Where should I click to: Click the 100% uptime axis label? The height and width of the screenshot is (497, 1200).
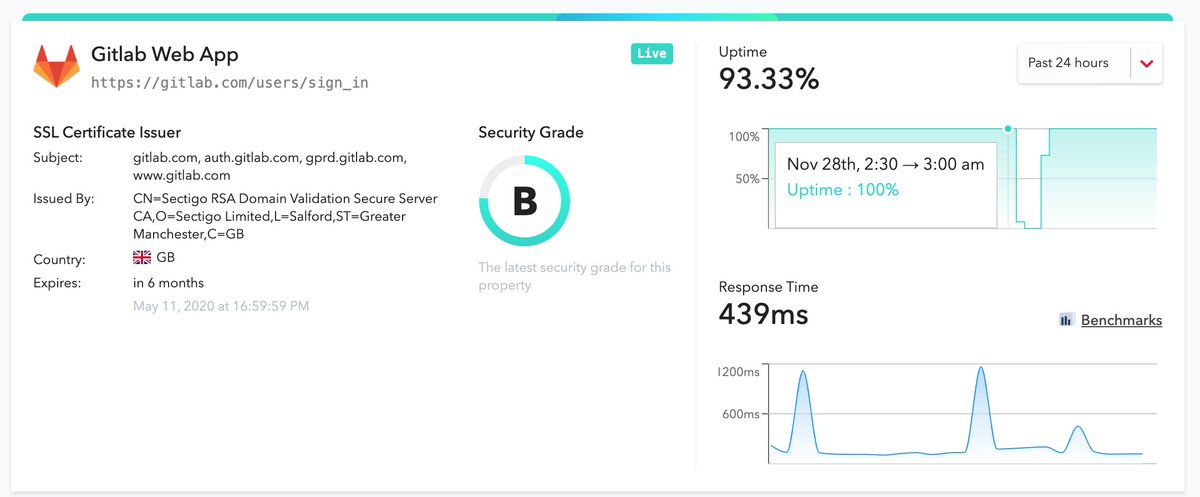pos(744,136)
